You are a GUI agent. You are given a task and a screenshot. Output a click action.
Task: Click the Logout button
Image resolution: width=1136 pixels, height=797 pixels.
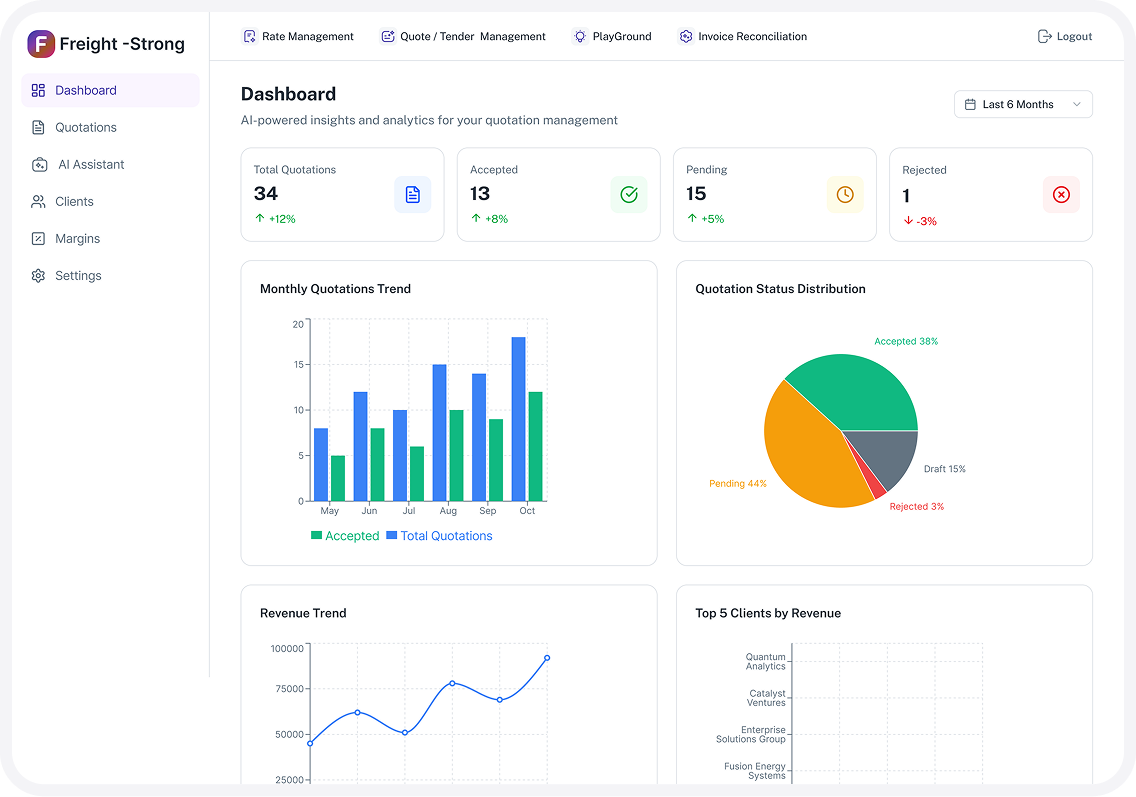tap(1065, 37)
